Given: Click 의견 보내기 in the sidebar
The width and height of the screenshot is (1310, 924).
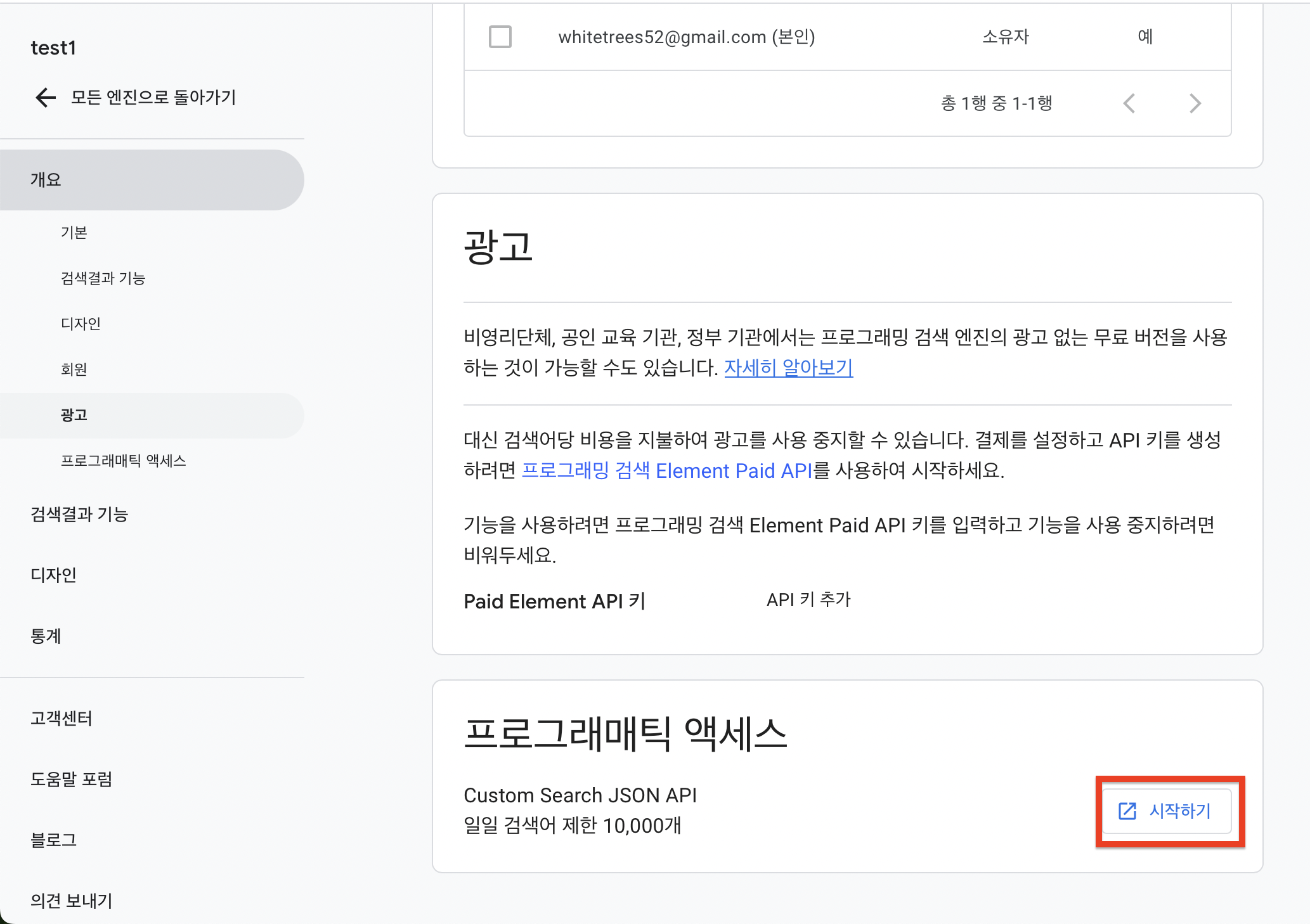Looking at the screenshot, I should tap(71, 901).
